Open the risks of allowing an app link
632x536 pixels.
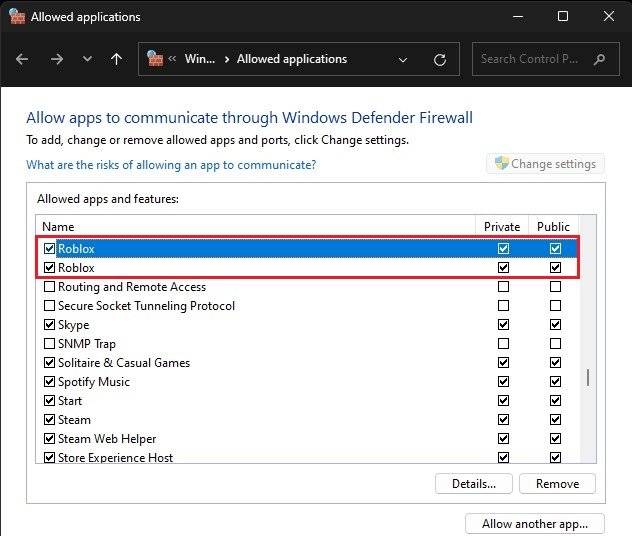click(x=171, y=165)
